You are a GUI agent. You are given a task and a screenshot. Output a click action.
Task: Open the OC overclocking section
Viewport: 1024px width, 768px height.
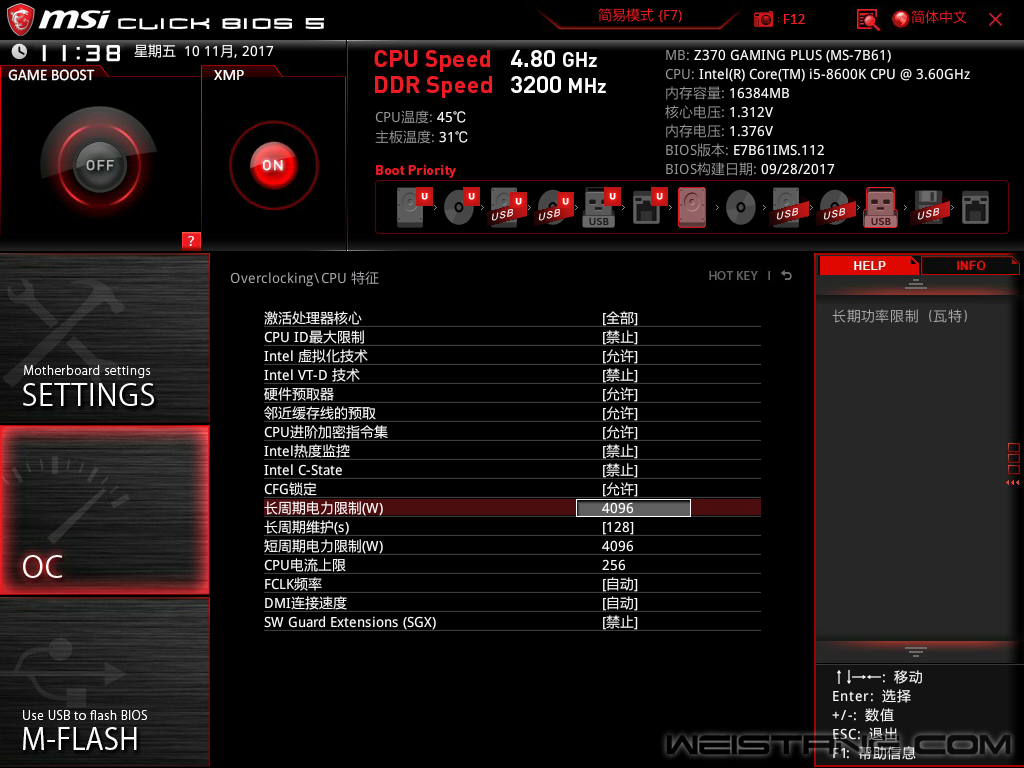104,510
